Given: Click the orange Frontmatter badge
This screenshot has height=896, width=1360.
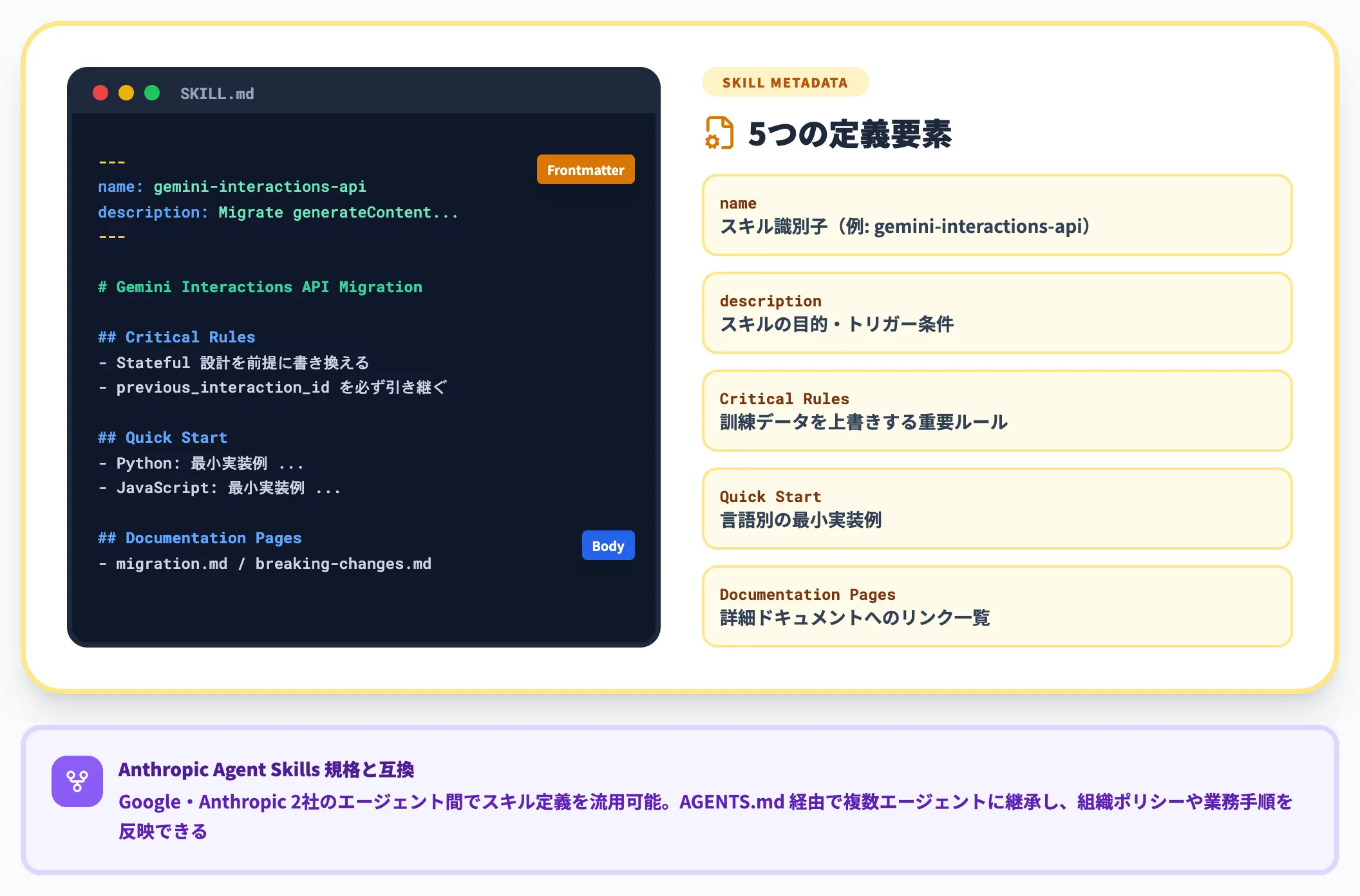Looking at the screenshot, I should [x=586, y=170].
